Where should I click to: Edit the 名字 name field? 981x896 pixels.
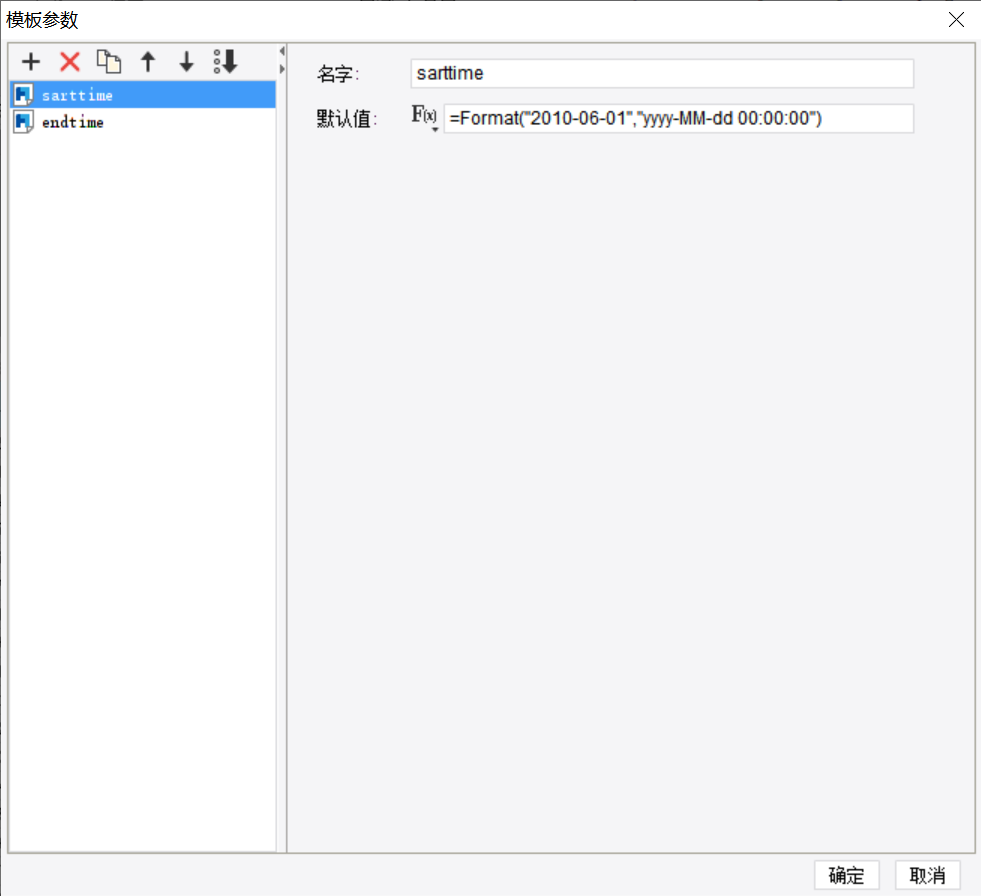pyautogui.click(x=662, y=73)
